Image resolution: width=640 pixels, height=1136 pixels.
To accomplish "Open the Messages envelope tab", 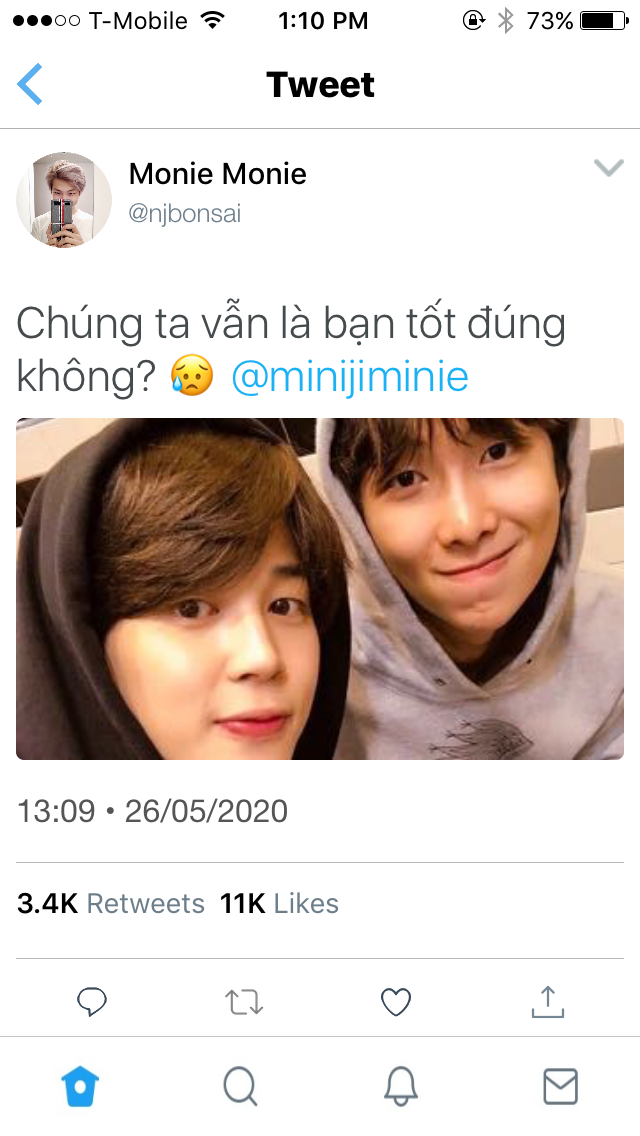I will [x=560, y=1087].
